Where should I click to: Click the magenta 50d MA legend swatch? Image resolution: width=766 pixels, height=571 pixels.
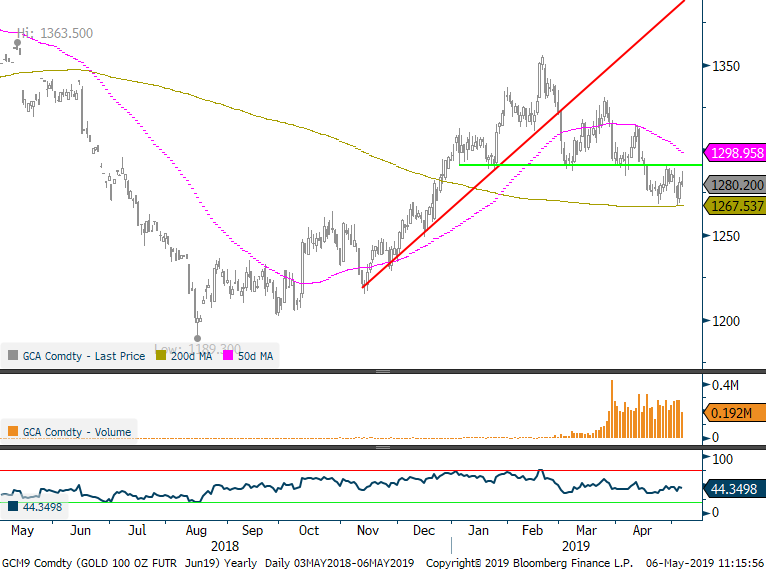[x=228, y=356]
